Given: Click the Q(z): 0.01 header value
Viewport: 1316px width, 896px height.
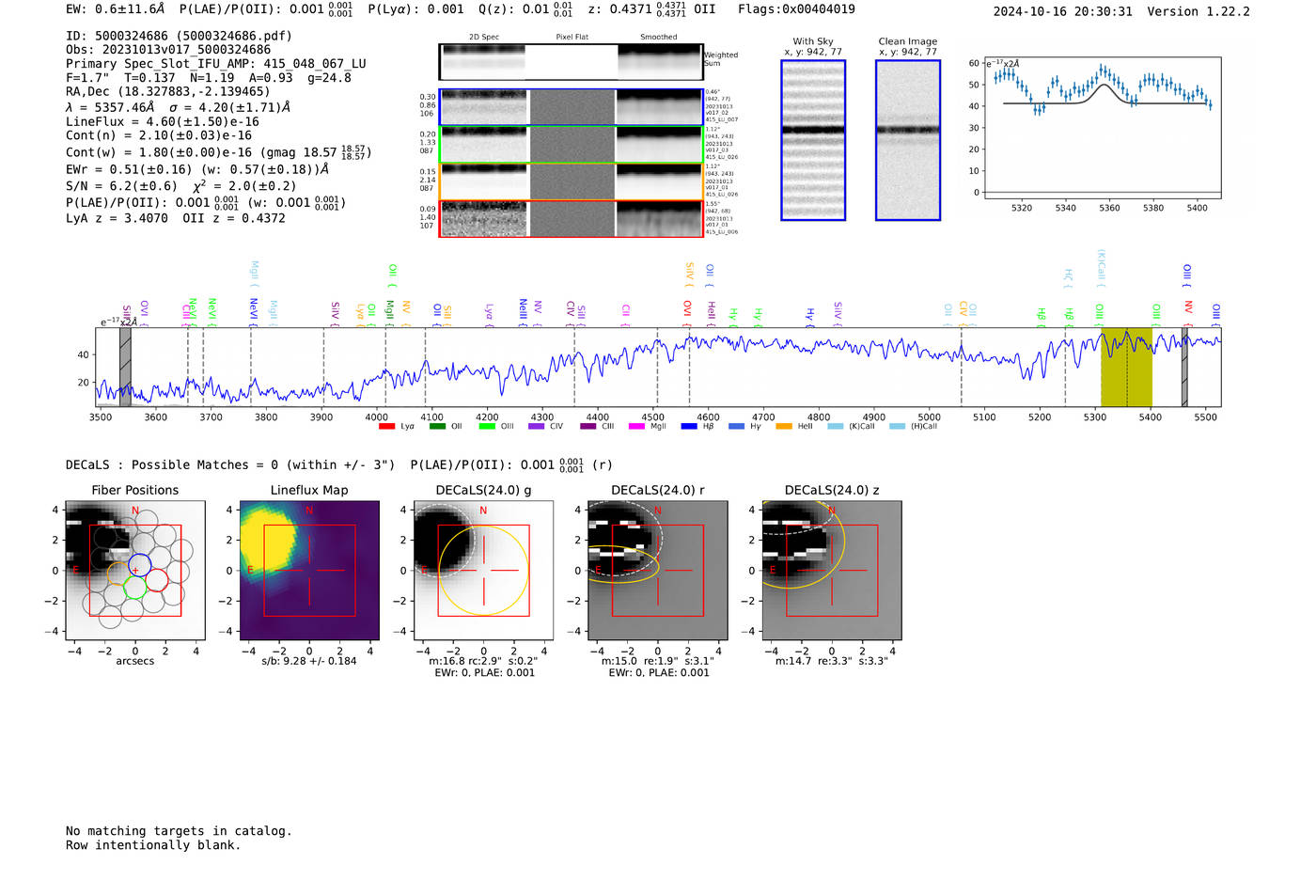Looking at the screenshot, I should point(525,9).
